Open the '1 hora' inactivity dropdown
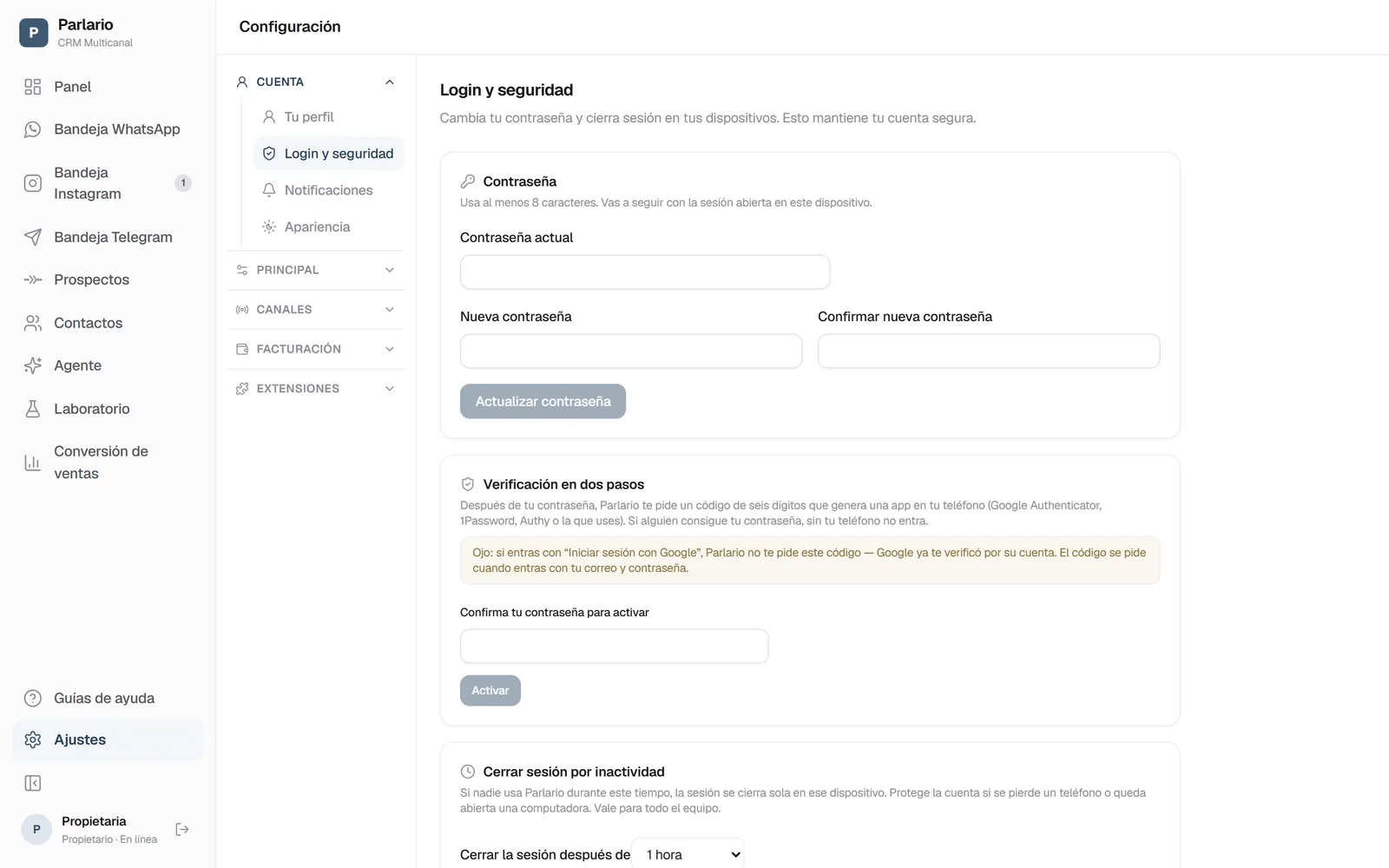1389x868 pixels. [x=688, y=855]
